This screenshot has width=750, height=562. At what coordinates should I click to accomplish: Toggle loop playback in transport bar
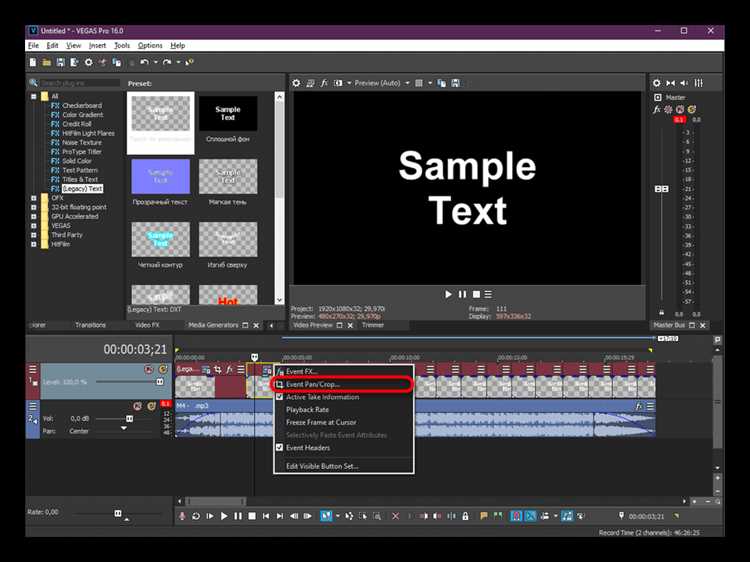pos(196,516)
